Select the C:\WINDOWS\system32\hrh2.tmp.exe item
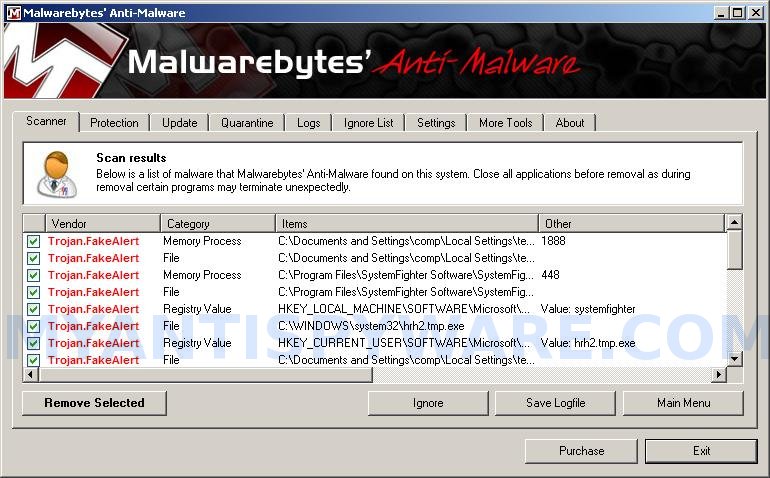770x478 pixels. pos(371,326)
